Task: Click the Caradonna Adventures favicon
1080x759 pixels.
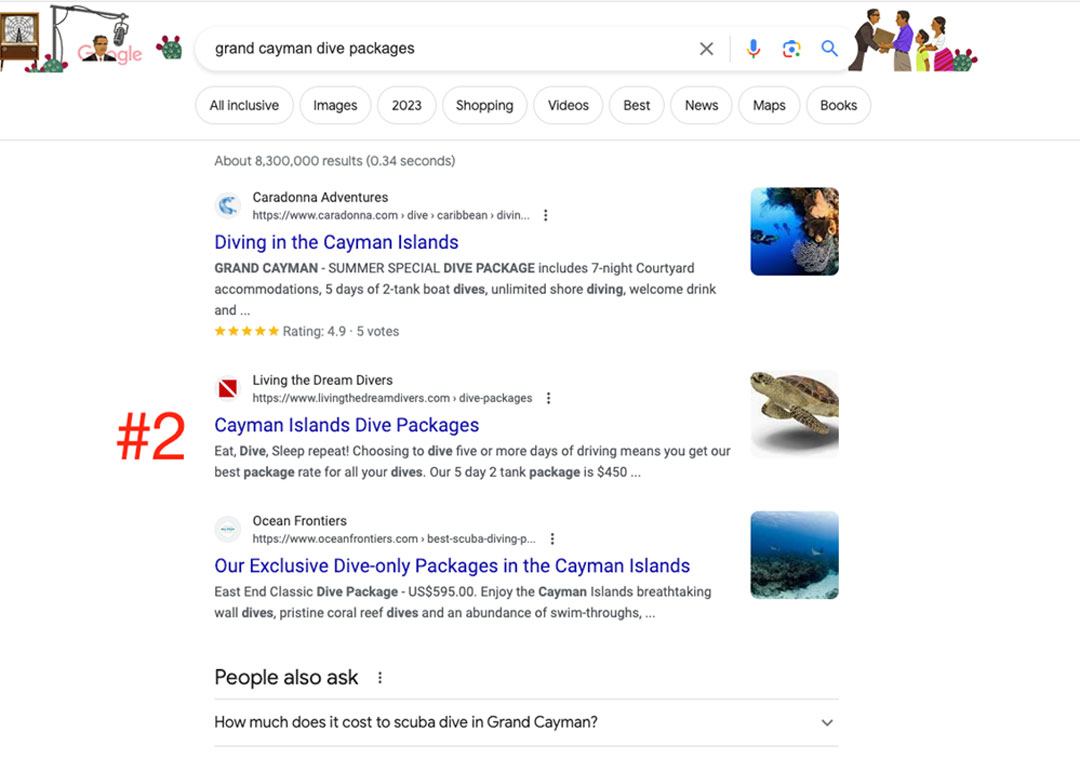Action: [228, 205]
